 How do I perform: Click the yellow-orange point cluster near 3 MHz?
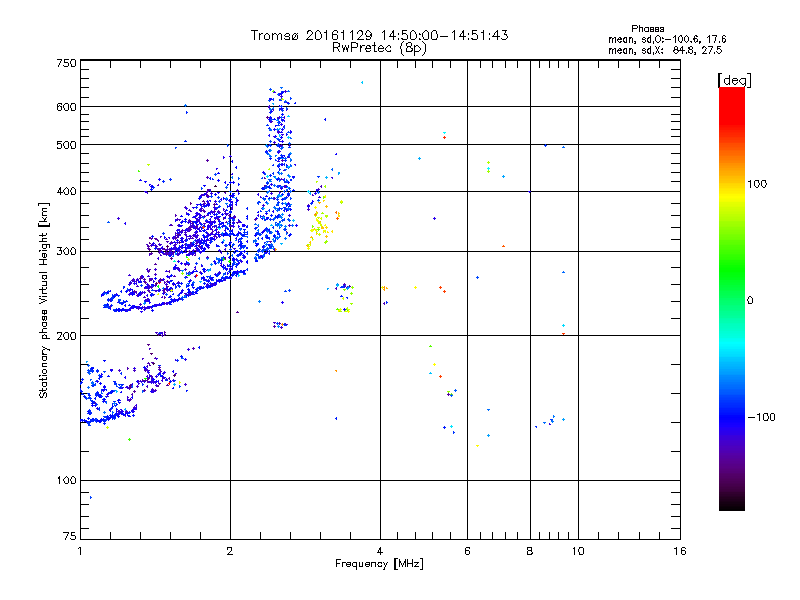point(322,219)
